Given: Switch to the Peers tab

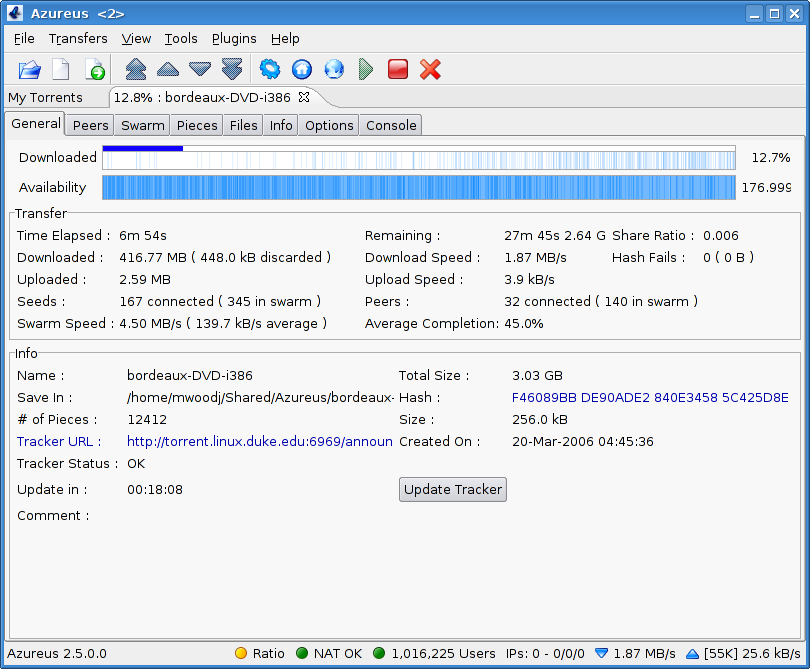Looking at the screenshot, I should coord(90,125).
